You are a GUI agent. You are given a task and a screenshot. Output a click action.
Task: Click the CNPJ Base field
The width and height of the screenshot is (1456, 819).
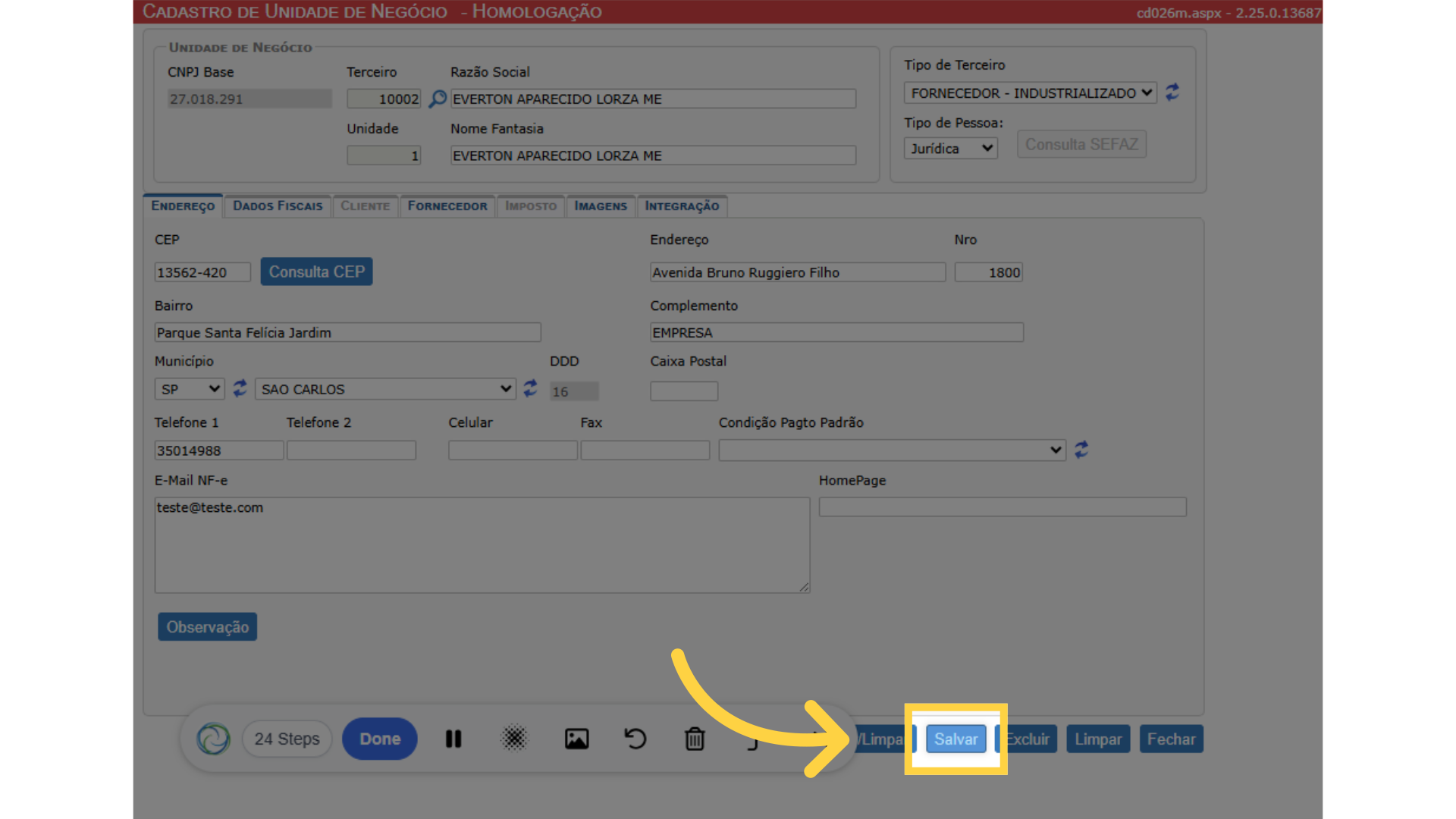249,99
